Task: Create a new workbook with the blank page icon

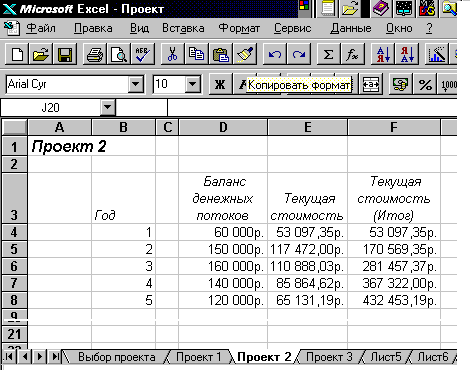Action: (x=18, y=54)
